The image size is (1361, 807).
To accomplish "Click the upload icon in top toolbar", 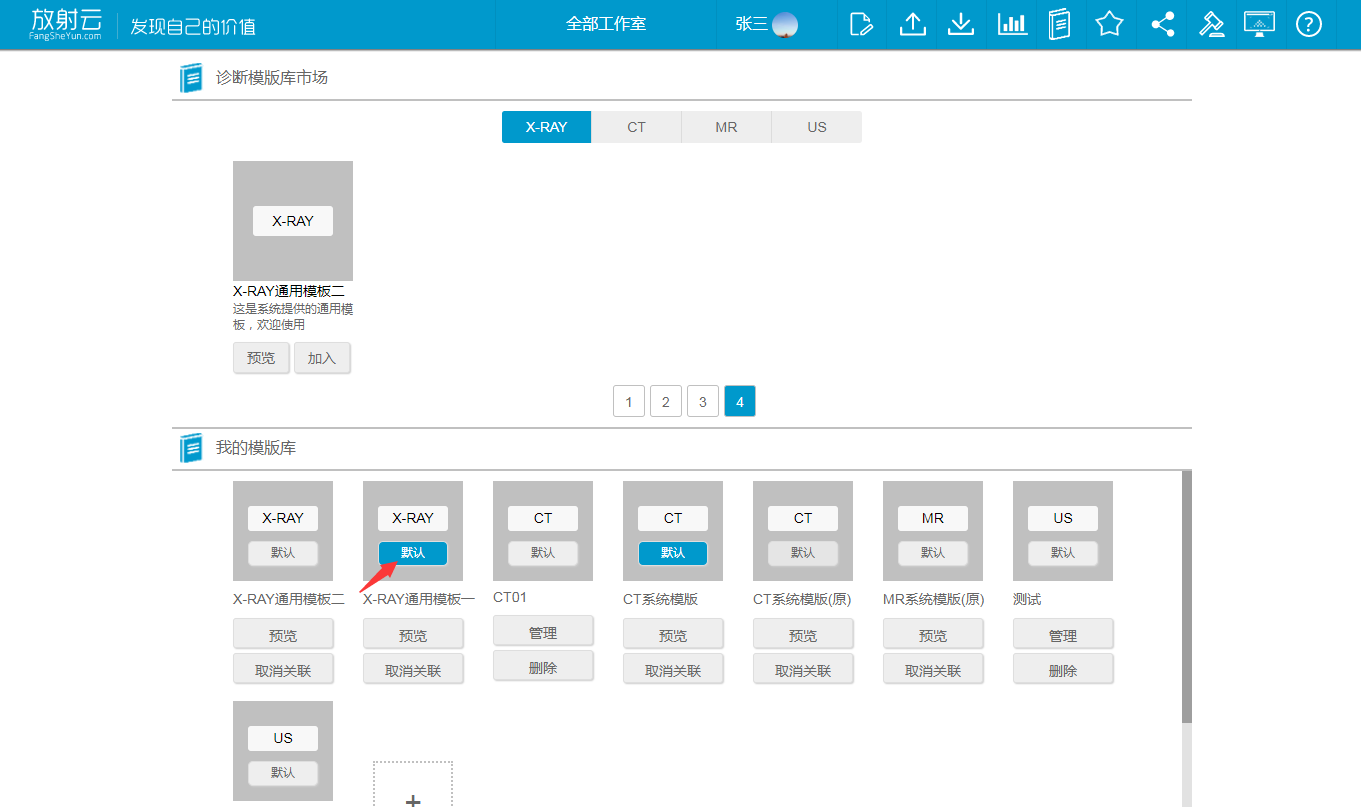I will [x=912, y=24].
